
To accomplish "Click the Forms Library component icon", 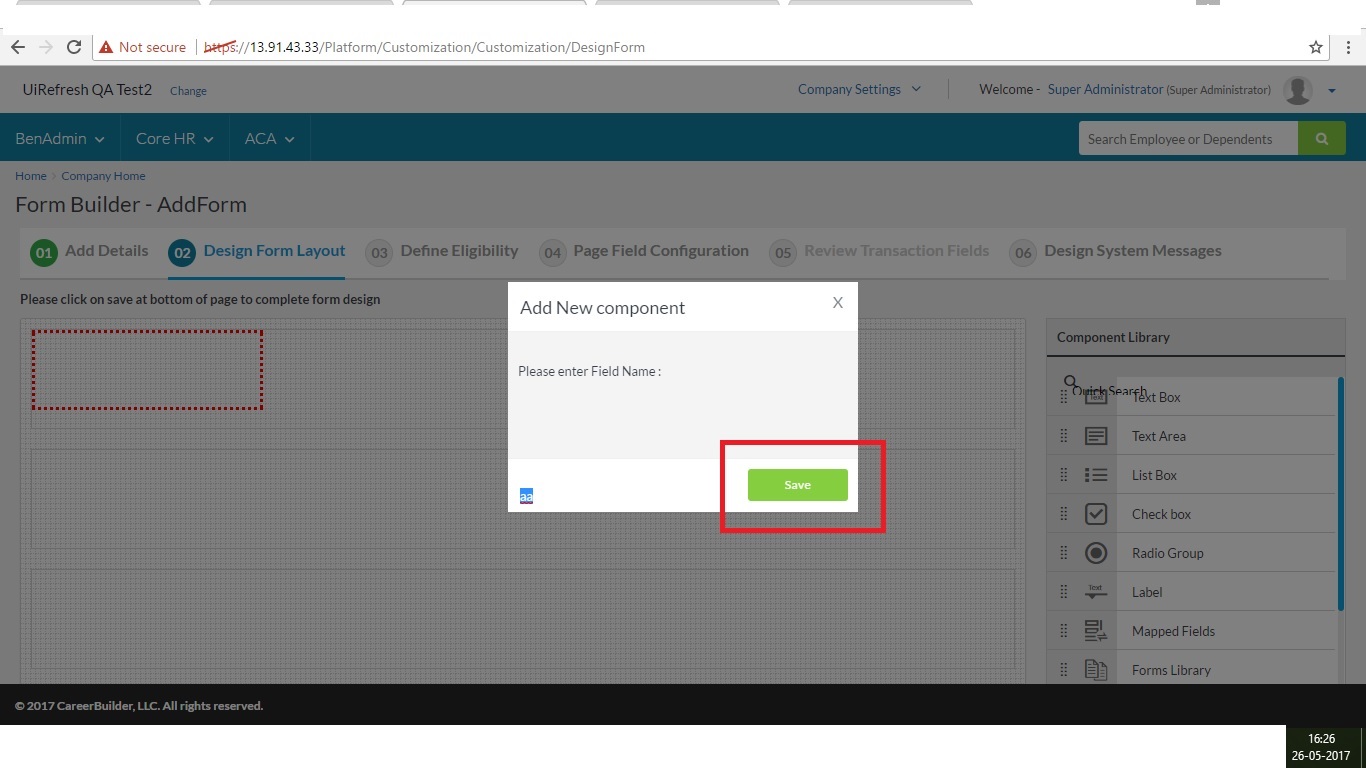I will pos(1096,670).
